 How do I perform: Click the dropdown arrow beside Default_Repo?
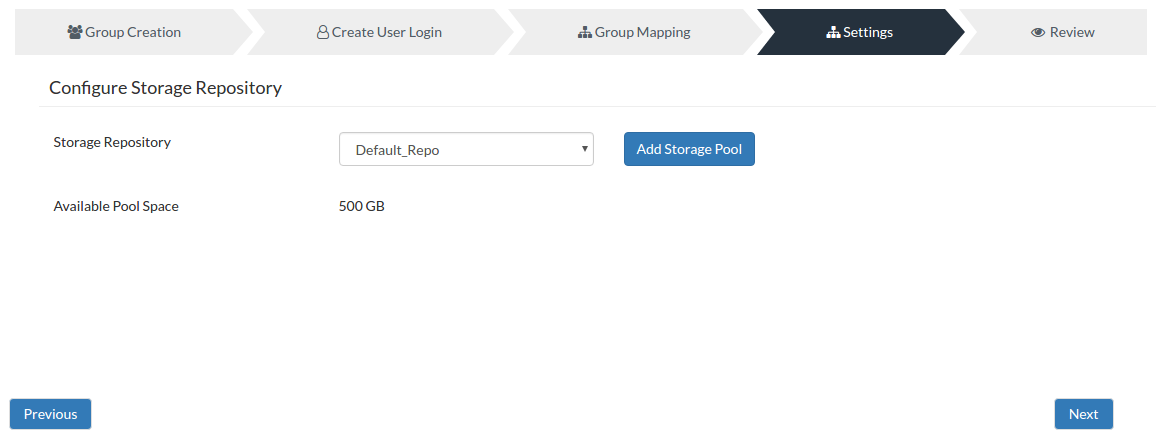(x=585, y=149)
